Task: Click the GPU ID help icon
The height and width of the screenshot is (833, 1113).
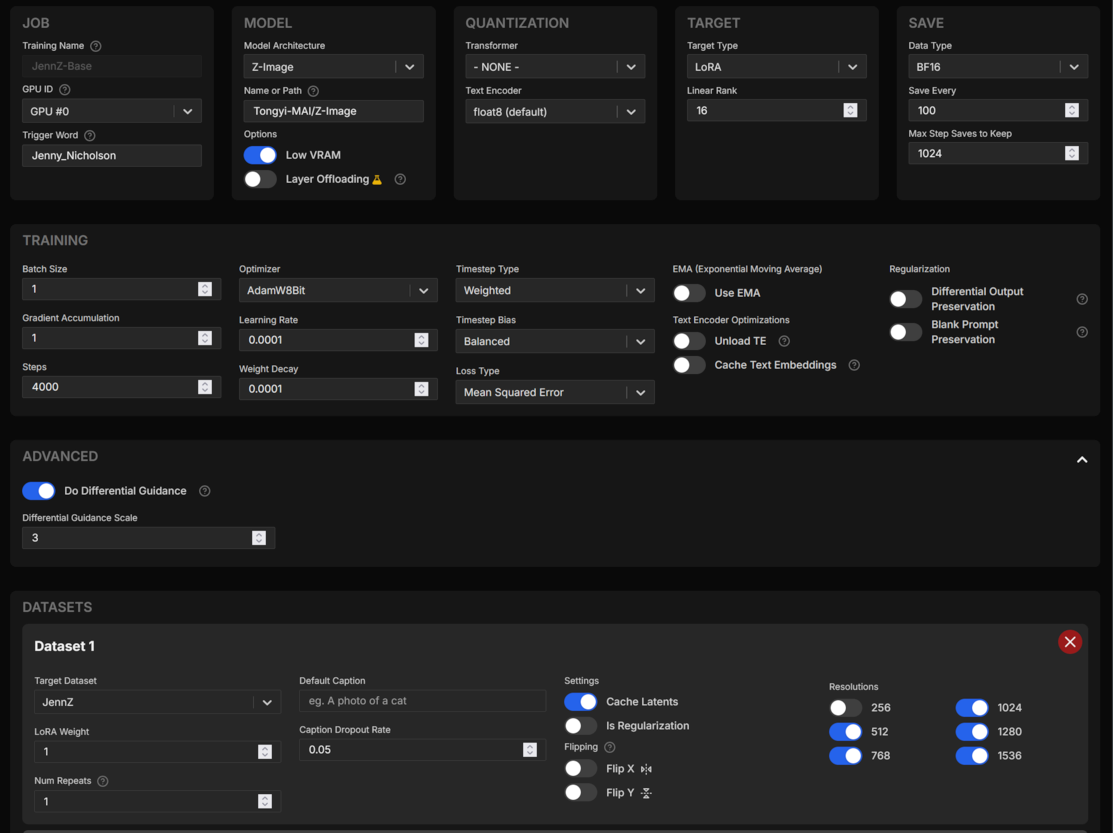Action: pos(65,90)
